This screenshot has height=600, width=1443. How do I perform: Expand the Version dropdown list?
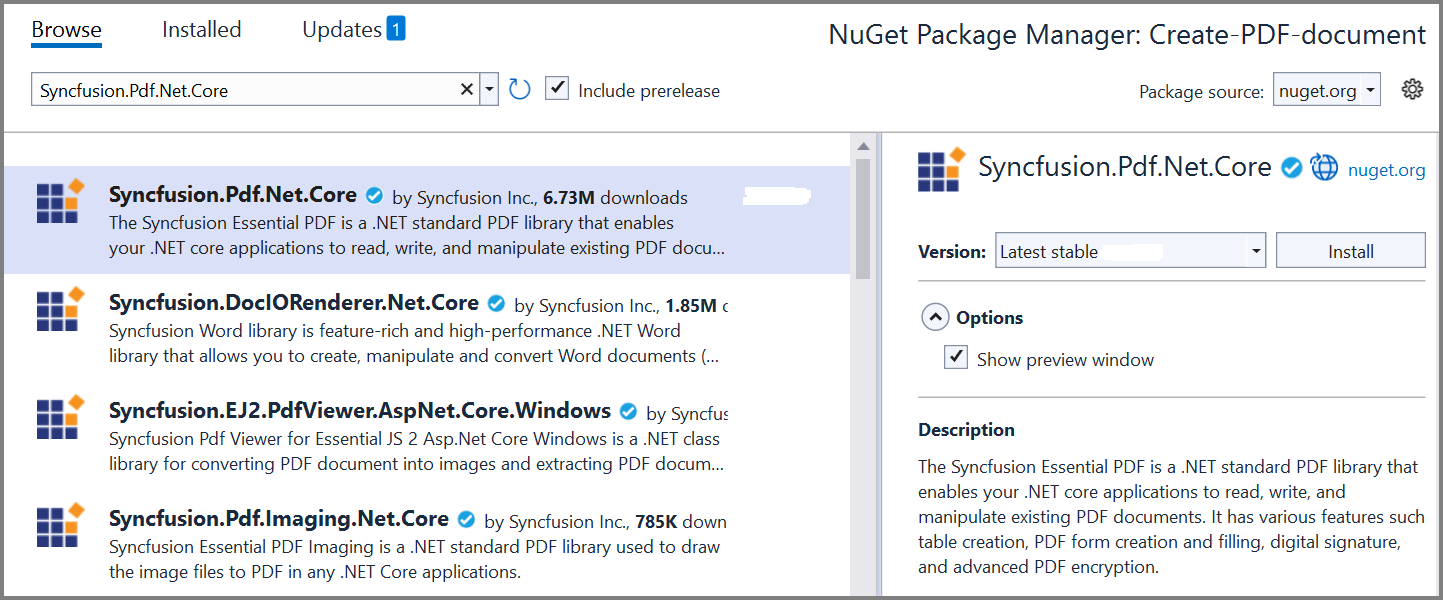[1256, 252]
